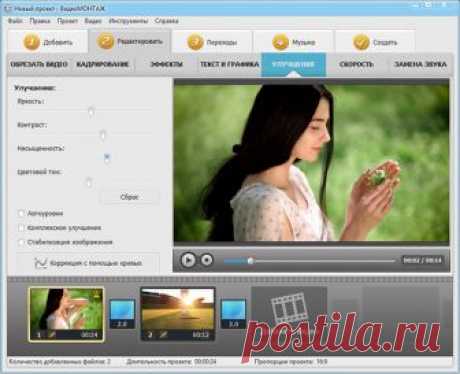Enable the Автоуровни checkbox
The image size is (460, 374).
pyautogui.click(x=21, y=213)
